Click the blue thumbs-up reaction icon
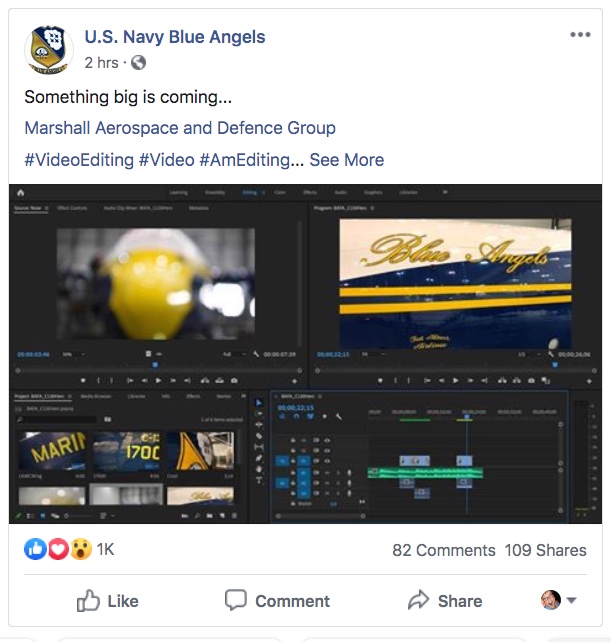This screenshot has width=611, height=642. pyautogui.click(x=35, y=549)
